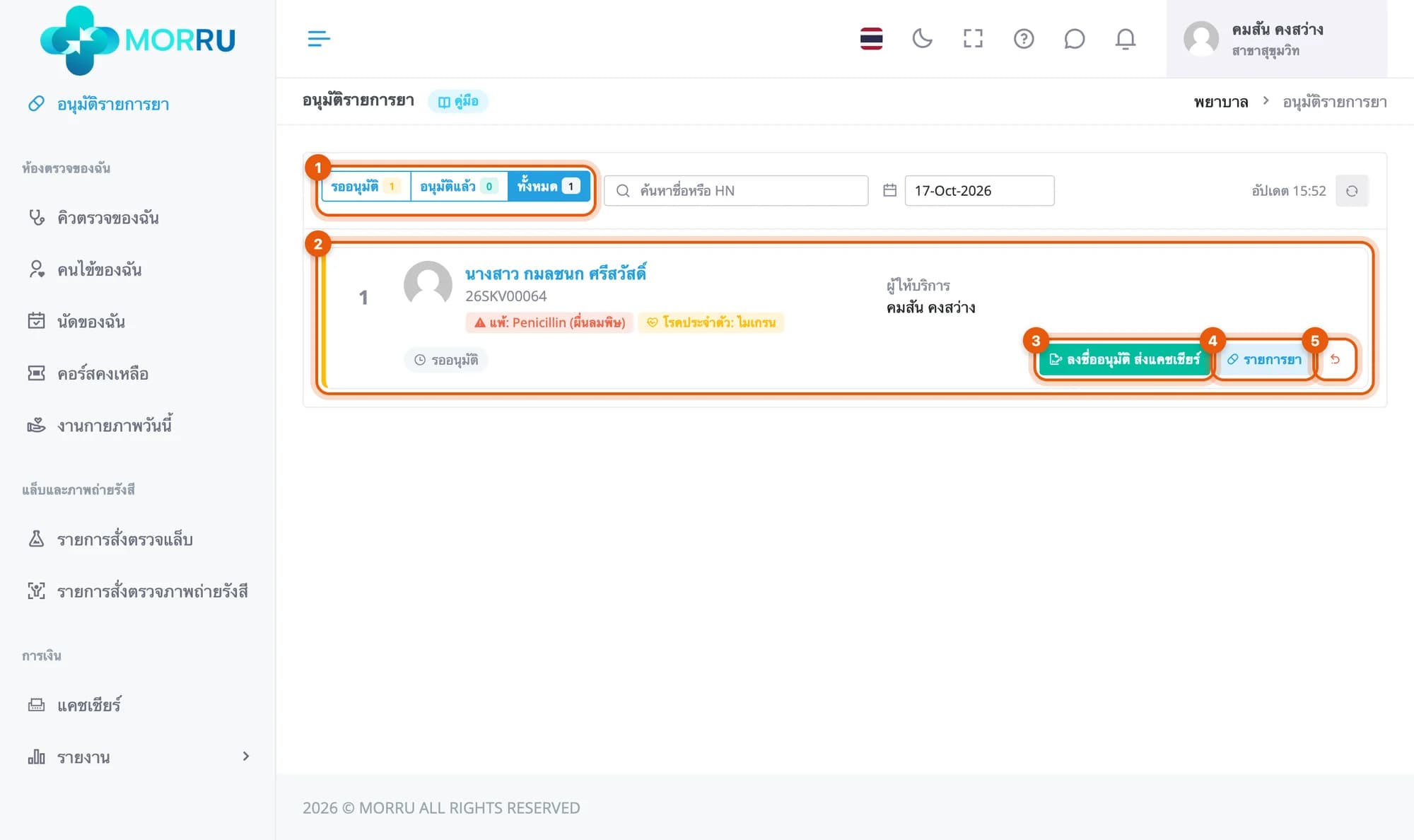
Task: Open อนุมัติรายการยา in the sidebar
Action: [113, 104]
